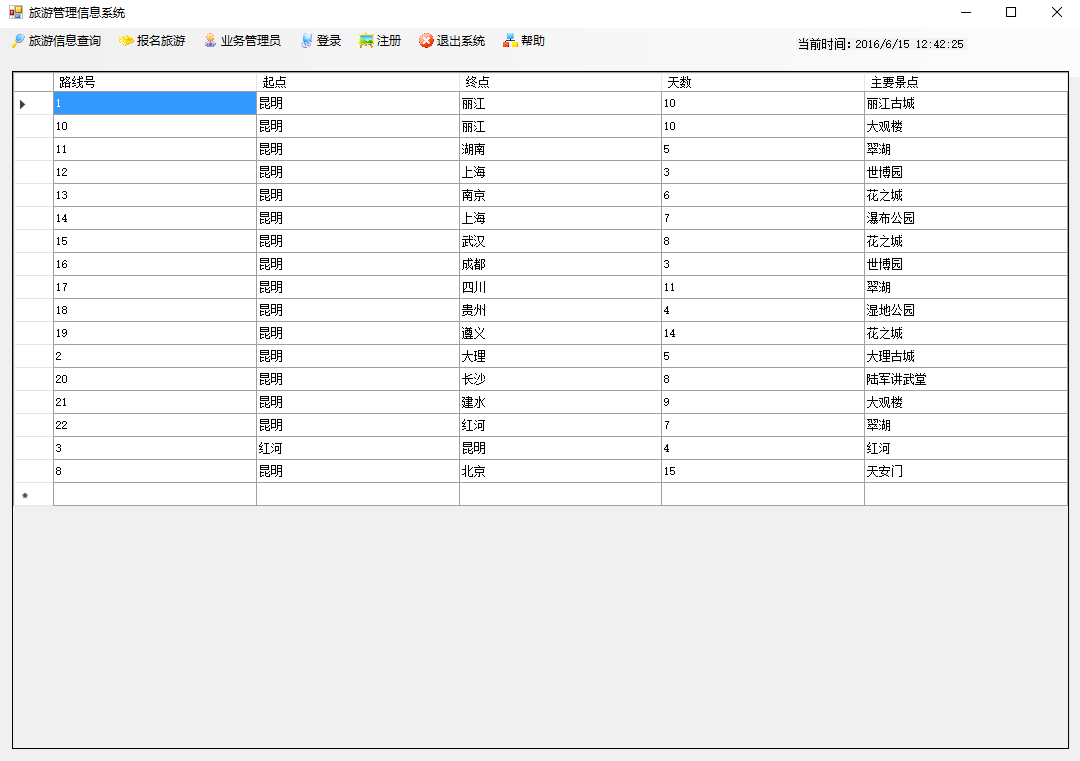Maximize the 旅游管理信息系统 window
The height and width of the screenshot is (761, 1080).
click(1011, 13)
